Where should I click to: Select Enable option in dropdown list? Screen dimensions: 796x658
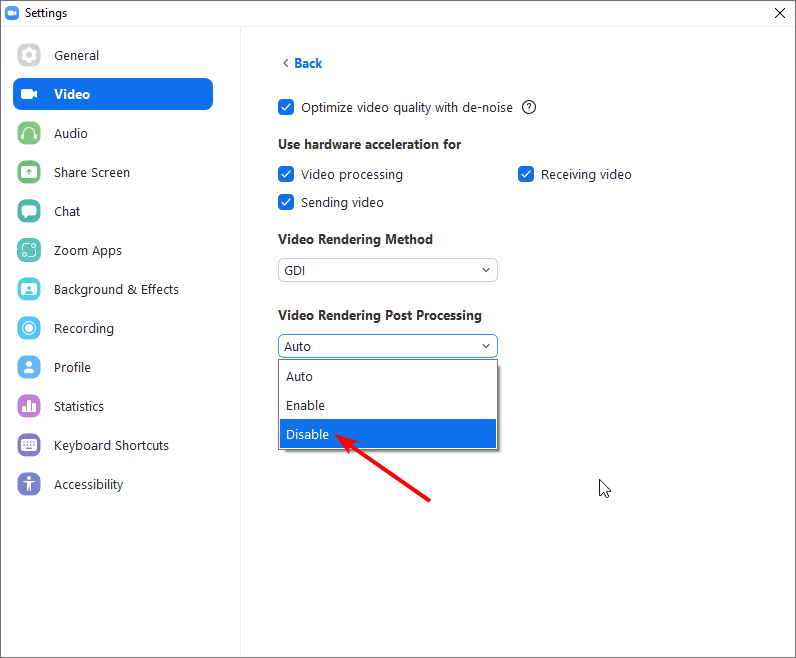tap(388, 405)
